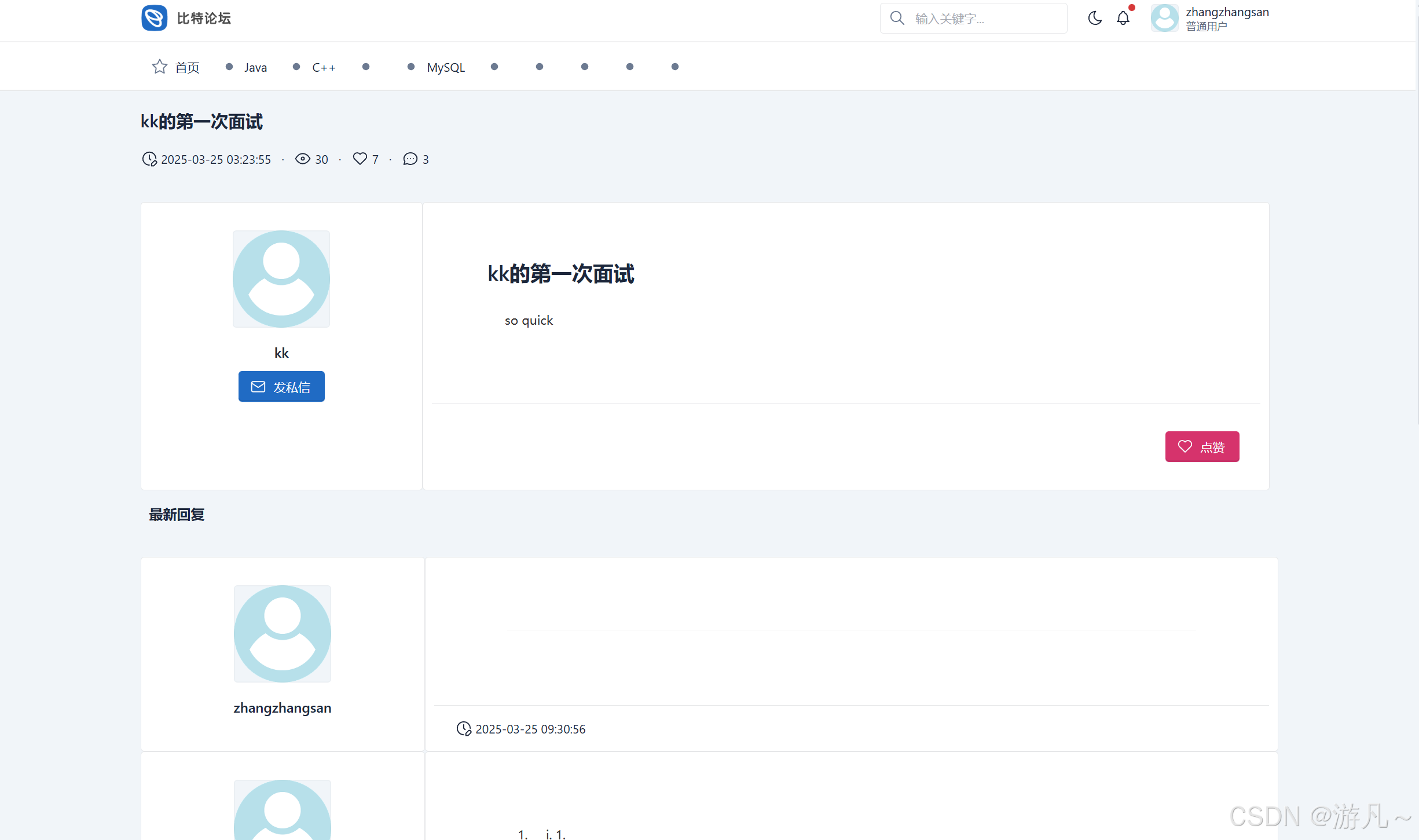The image size is (1419, 840).
Task: Click kk's profile avatar image
Action: point(281,279)
